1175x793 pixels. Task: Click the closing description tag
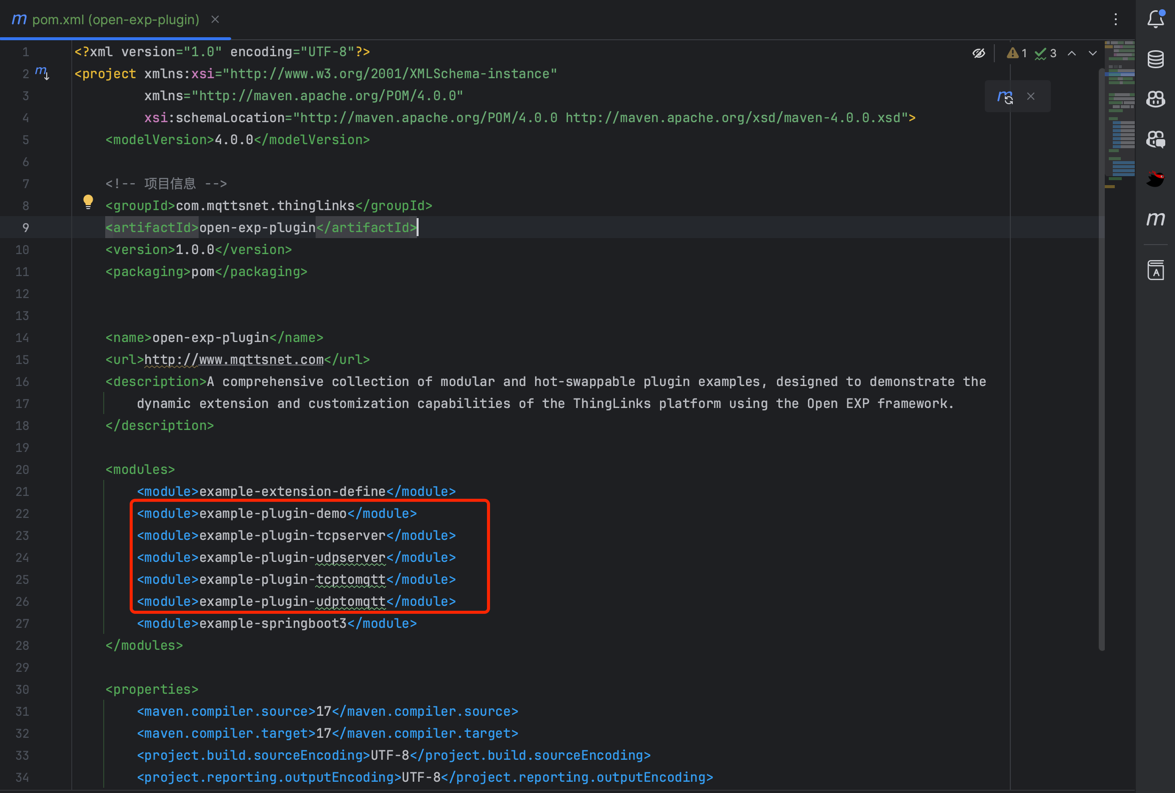pyautogui.click(x=160, y=426)
